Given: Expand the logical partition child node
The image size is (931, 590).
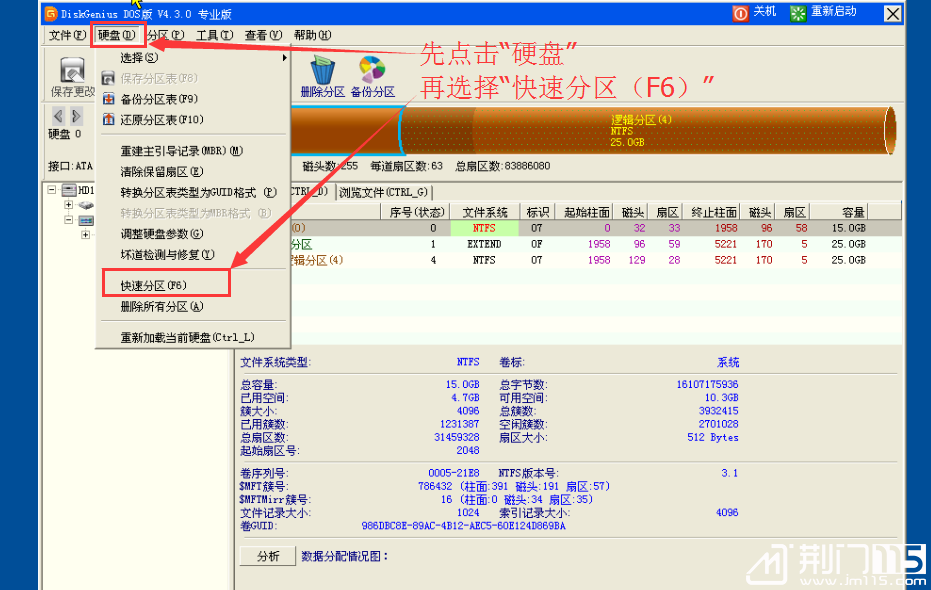Looking at the screenshot, I should point(86,234).
